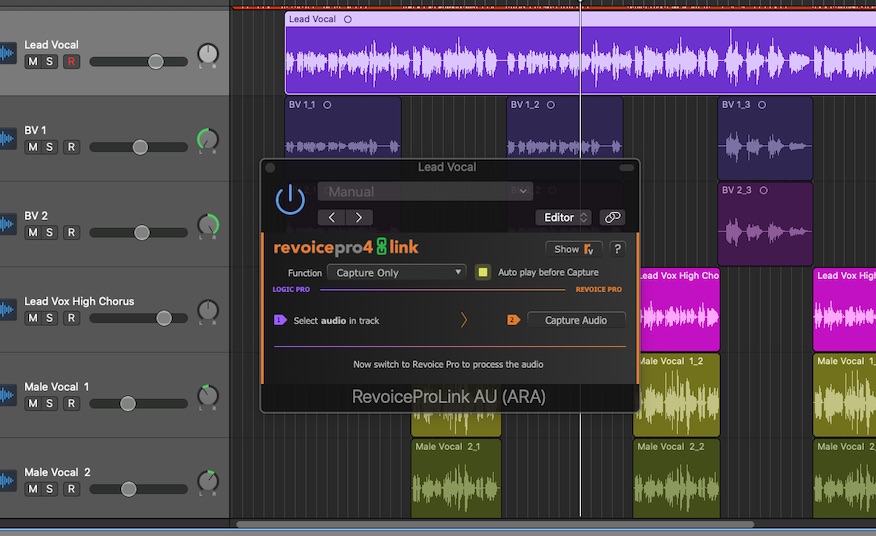Mute the Male Vocal 2 track

[x=33, y=489]
